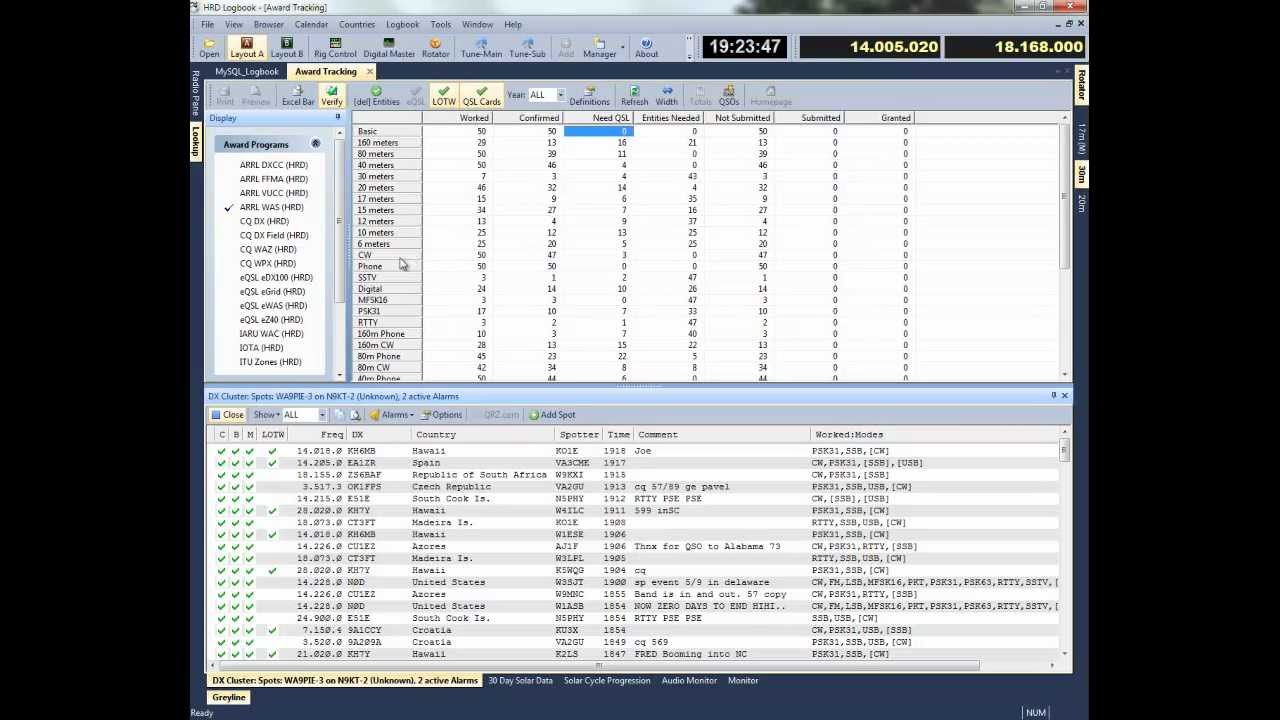Open the Greyline tab
Viewport: 1280px width, 720px height.
229,697
